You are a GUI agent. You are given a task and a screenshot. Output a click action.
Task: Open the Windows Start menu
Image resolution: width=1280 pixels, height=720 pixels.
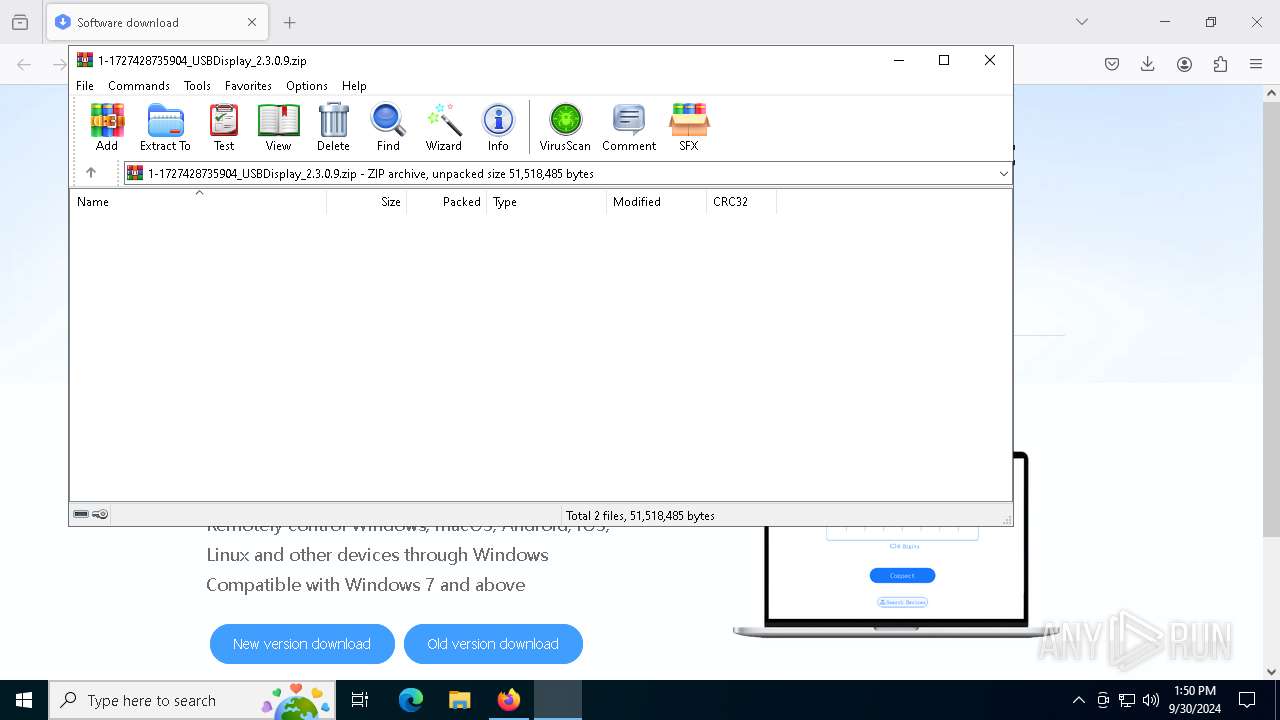[x=24, y=700]
